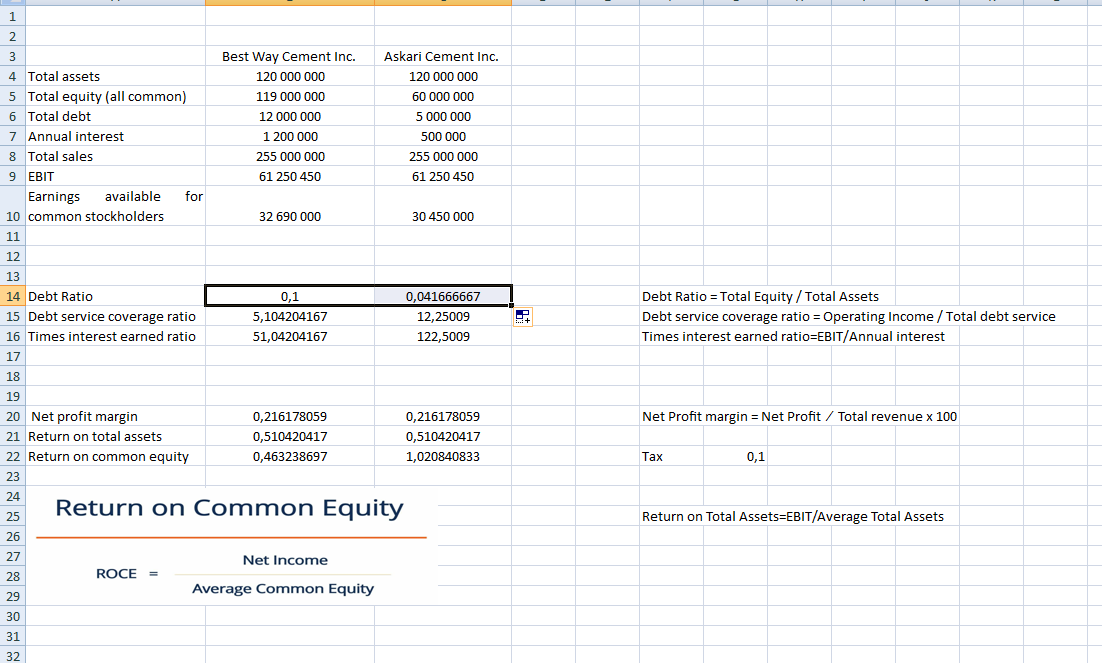Image resolution: width=1102 pixels, height=663 pixels.
Task: Click row header 20
Action: 12,416
